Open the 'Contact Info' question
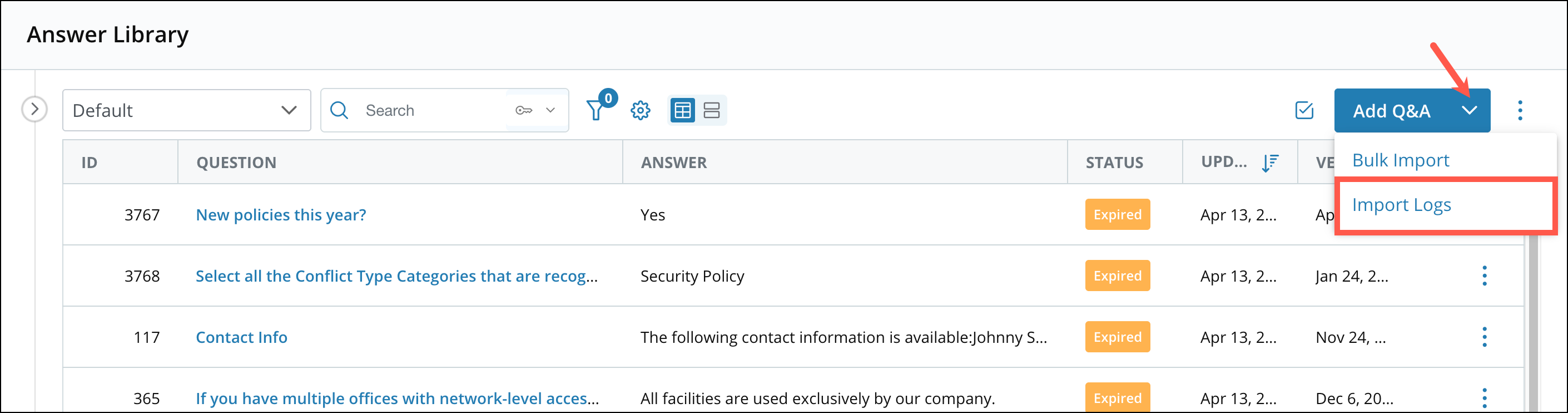This screenshot has height=413, width=1568. (241, 337)
